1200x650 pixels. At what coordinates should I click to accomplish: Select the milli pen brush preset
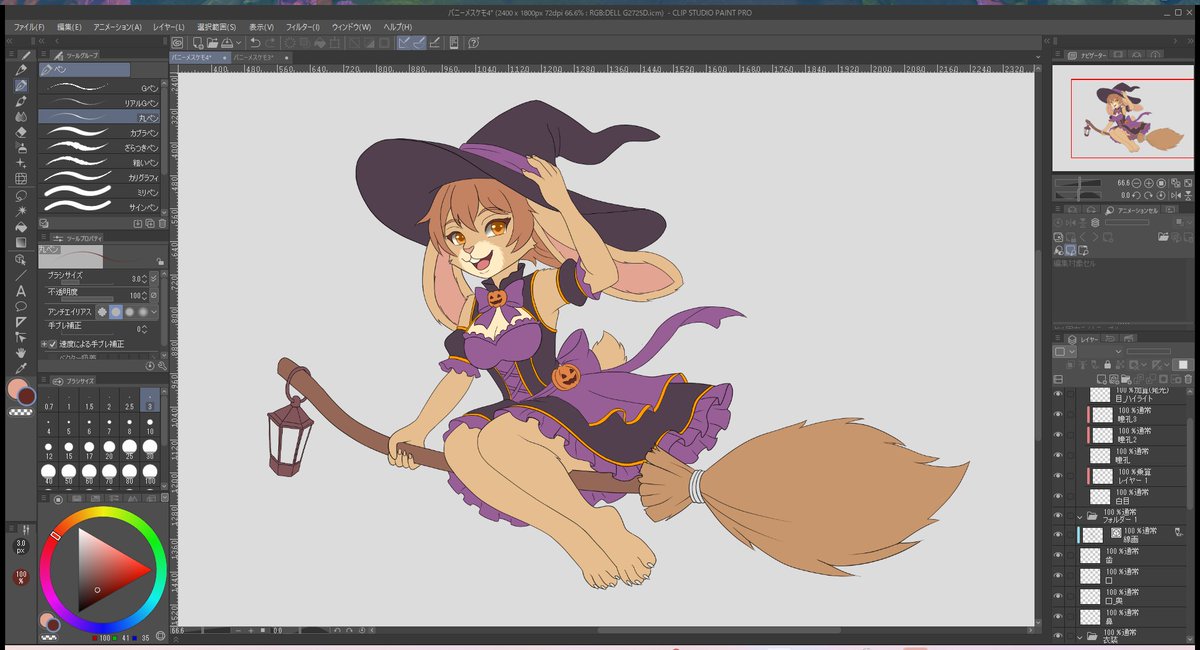pyautogui.click(x=99, y=192)
